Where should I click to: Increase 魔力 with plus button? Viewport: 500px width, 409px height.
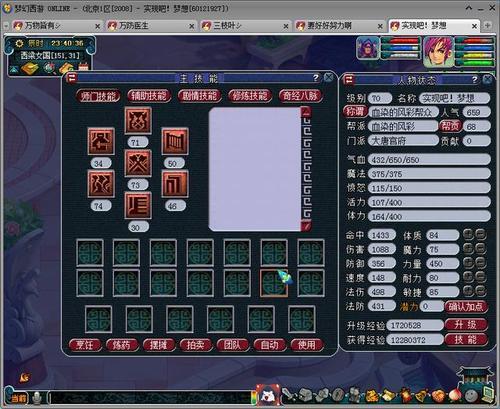point(468,249)
